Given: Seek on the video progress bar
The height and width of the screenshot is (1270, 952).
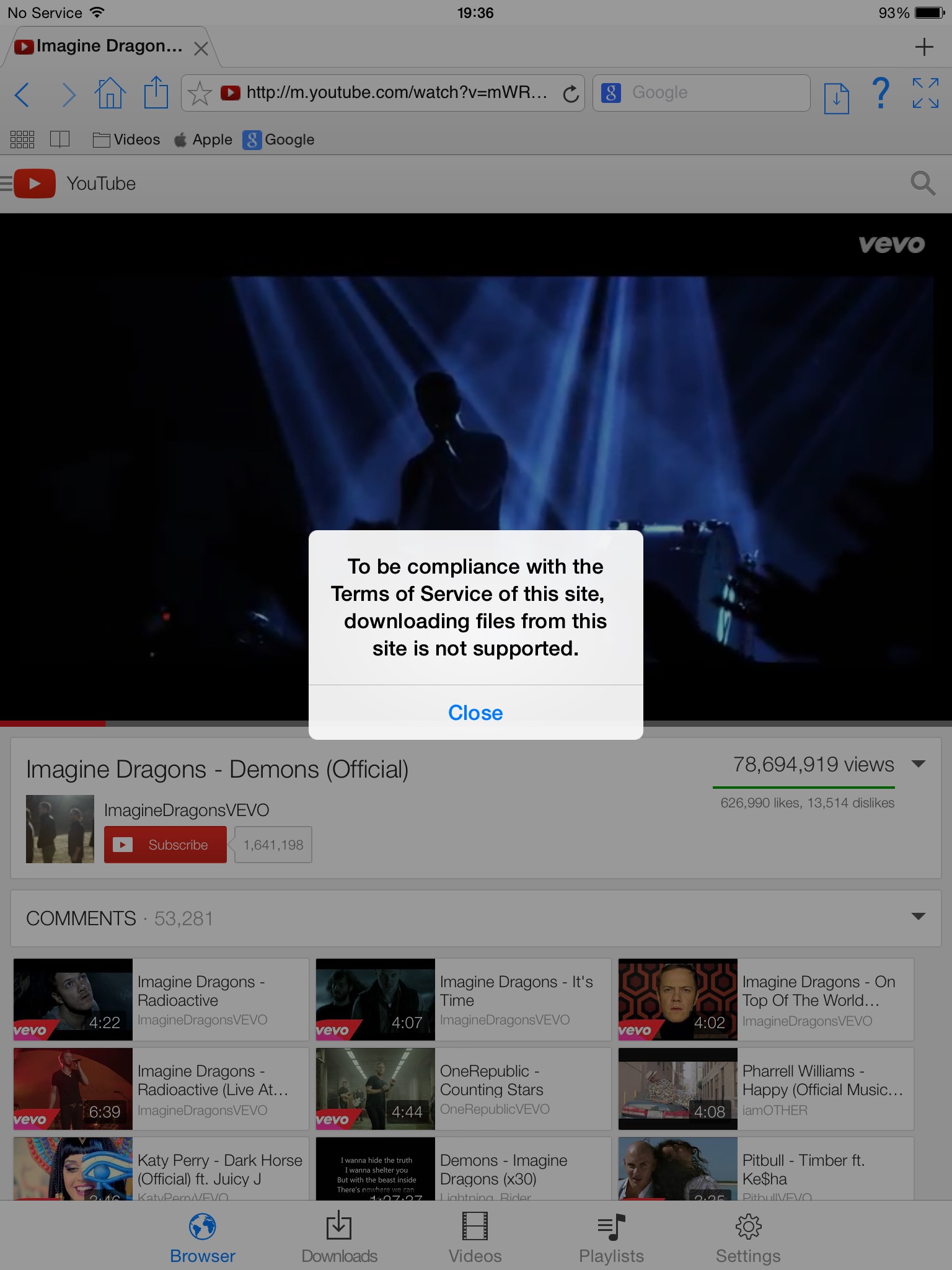Looking at the screenshot, I should [476, 723].
